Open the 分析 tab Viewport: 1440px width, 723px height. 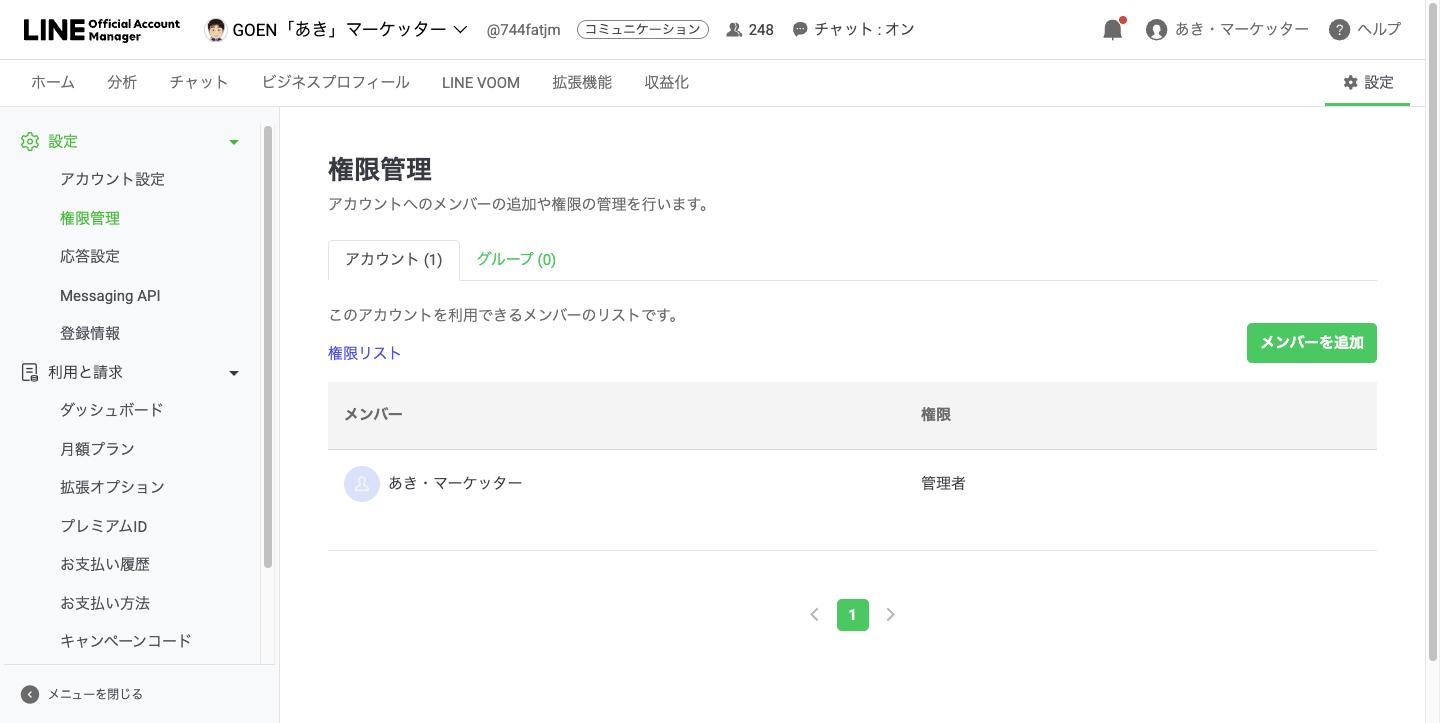click(122, 83)
